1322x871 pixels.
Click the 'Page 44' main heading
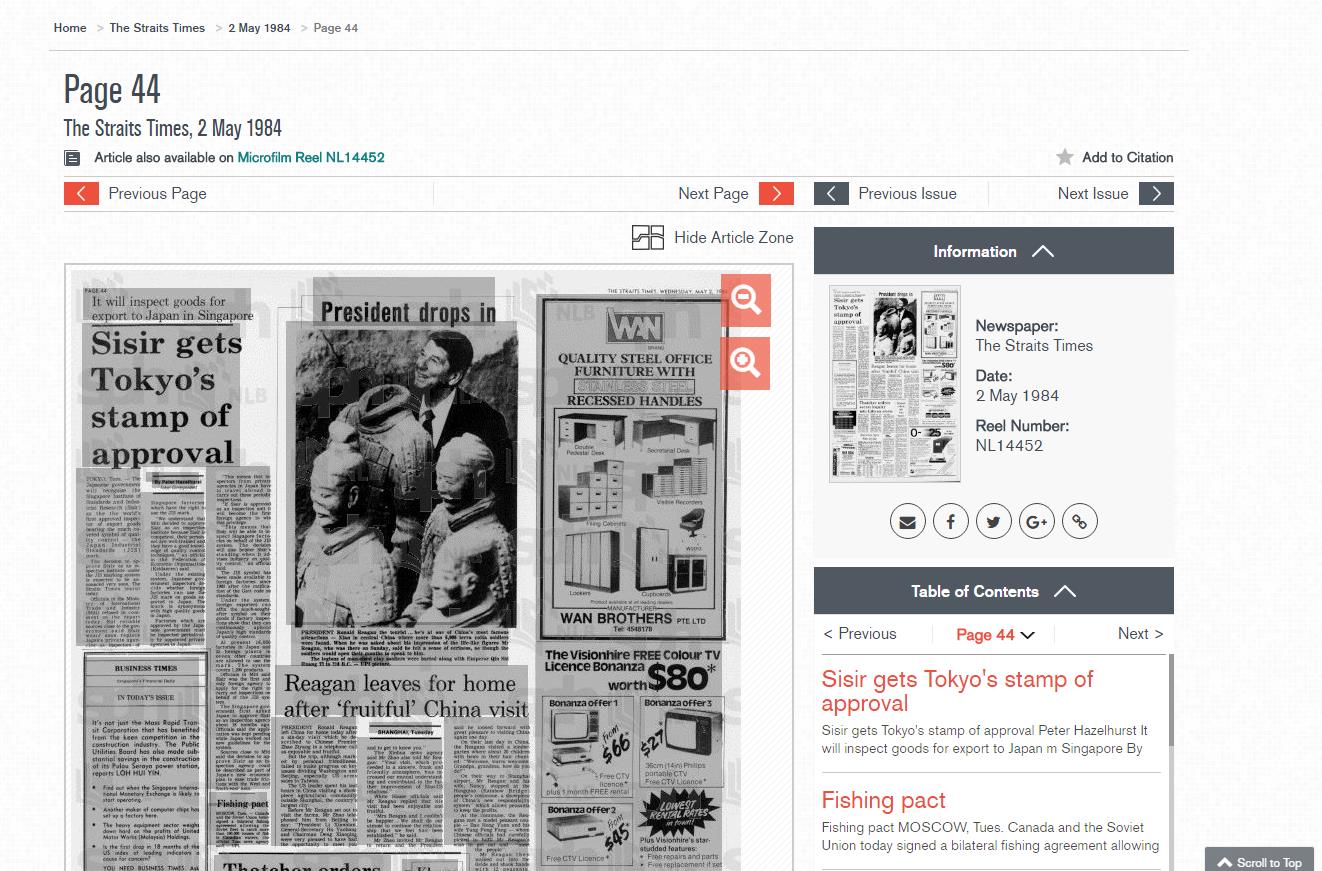(x=112, y=90)
